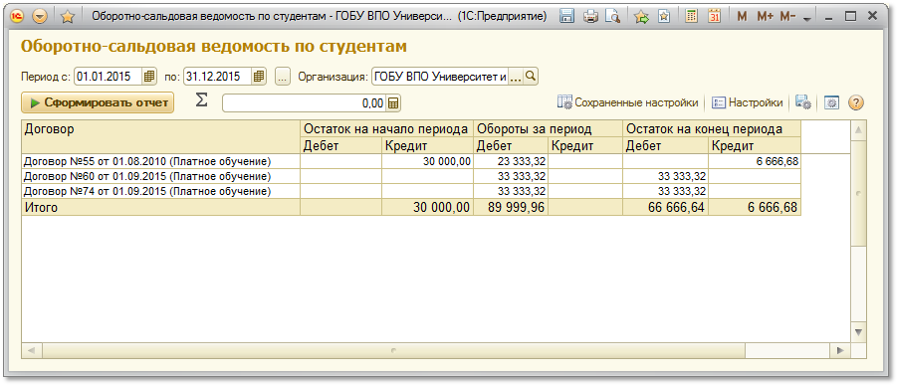Viewport: 899px width, 387px height.
Task: Print the report with the printer icon
Action: tap(591, 17)
